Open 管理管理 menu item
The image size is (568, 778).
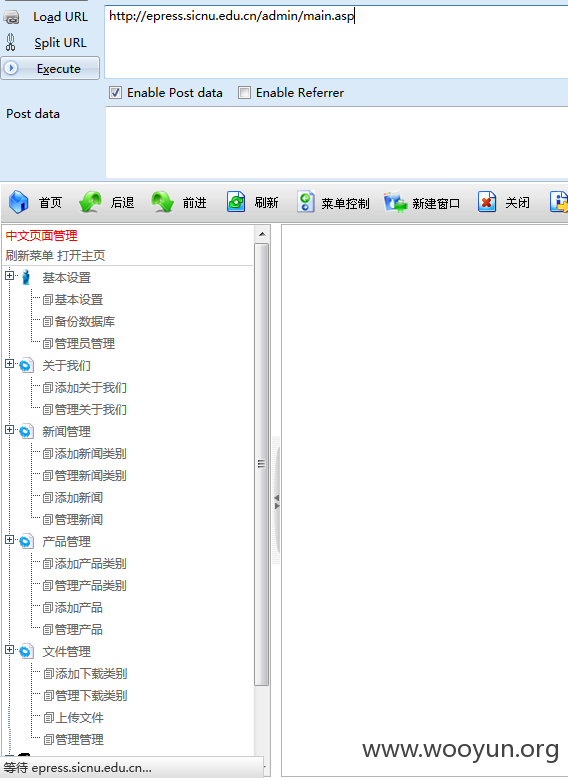pos(80,740)
